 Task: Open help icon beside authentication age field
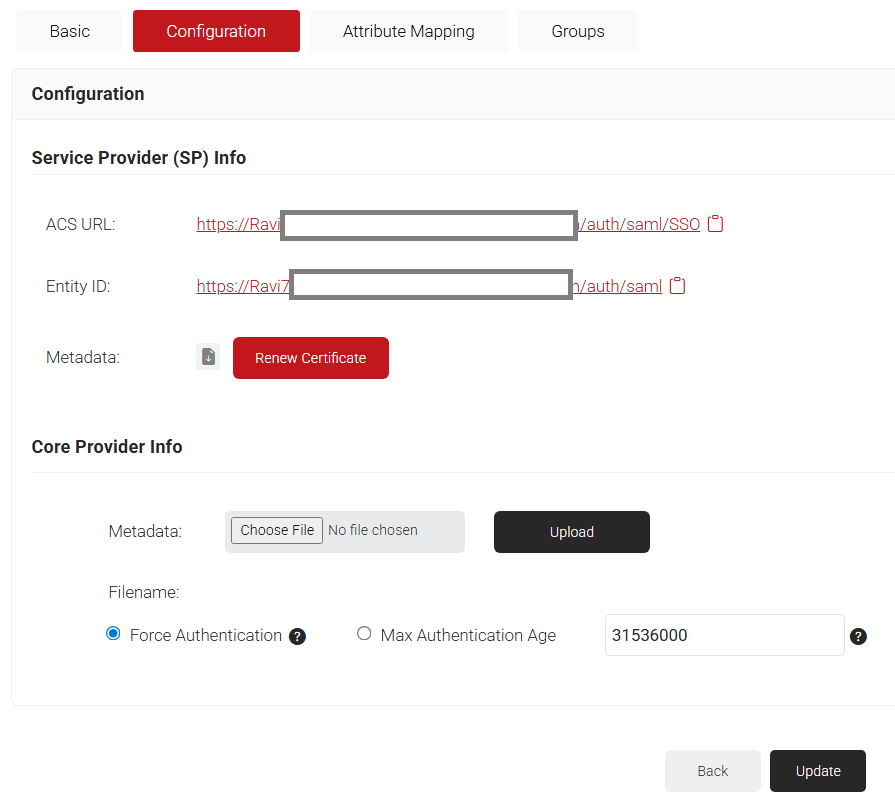pos(858,636)
